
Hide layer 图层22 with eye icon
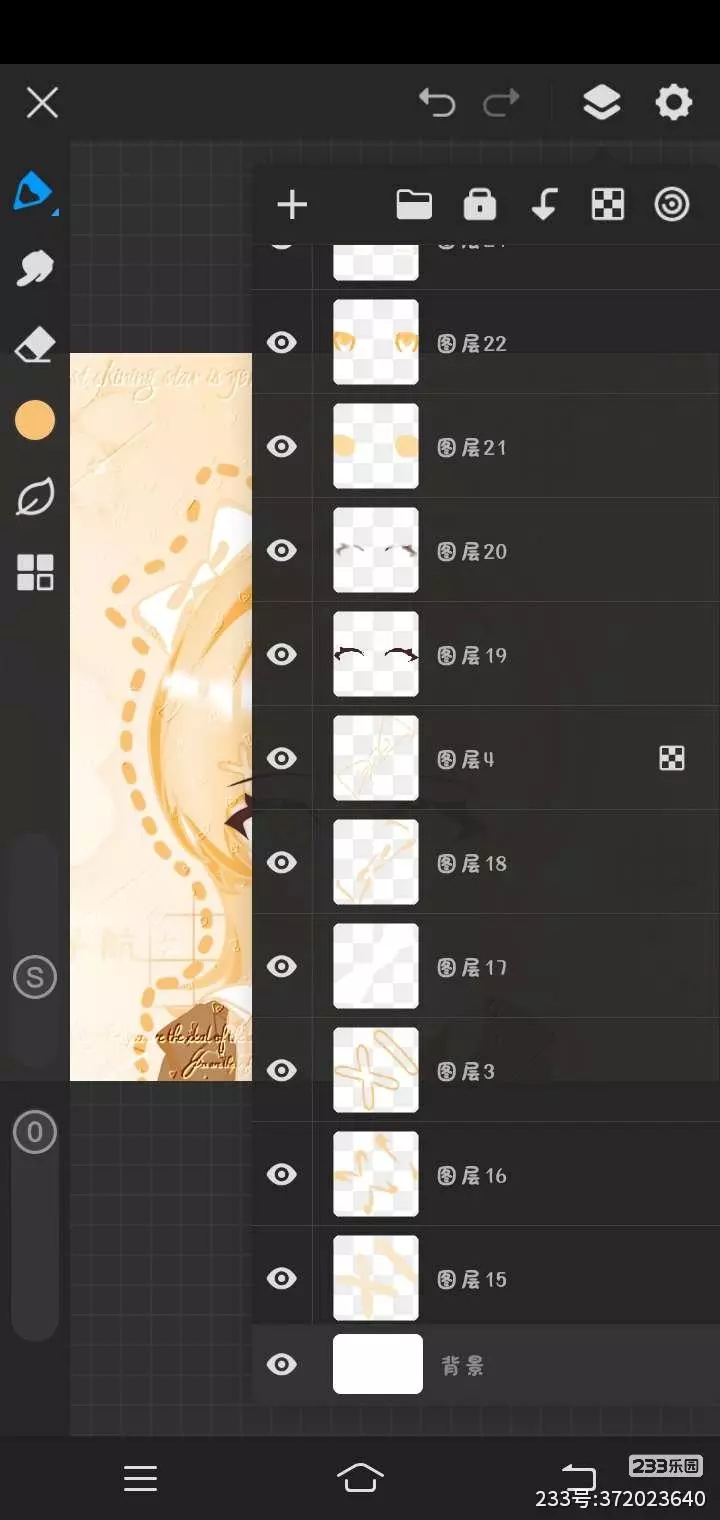[x=282, y=343]
